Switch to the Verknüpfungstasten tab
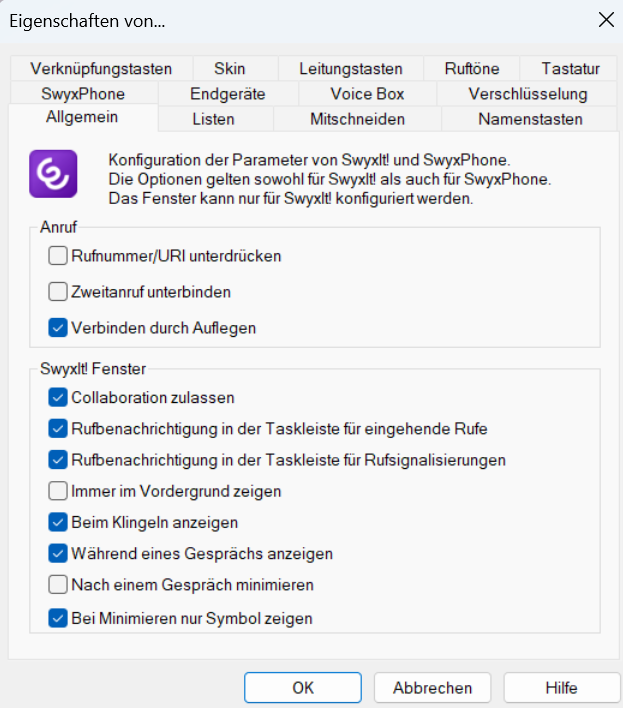 [x=101, y=69]
